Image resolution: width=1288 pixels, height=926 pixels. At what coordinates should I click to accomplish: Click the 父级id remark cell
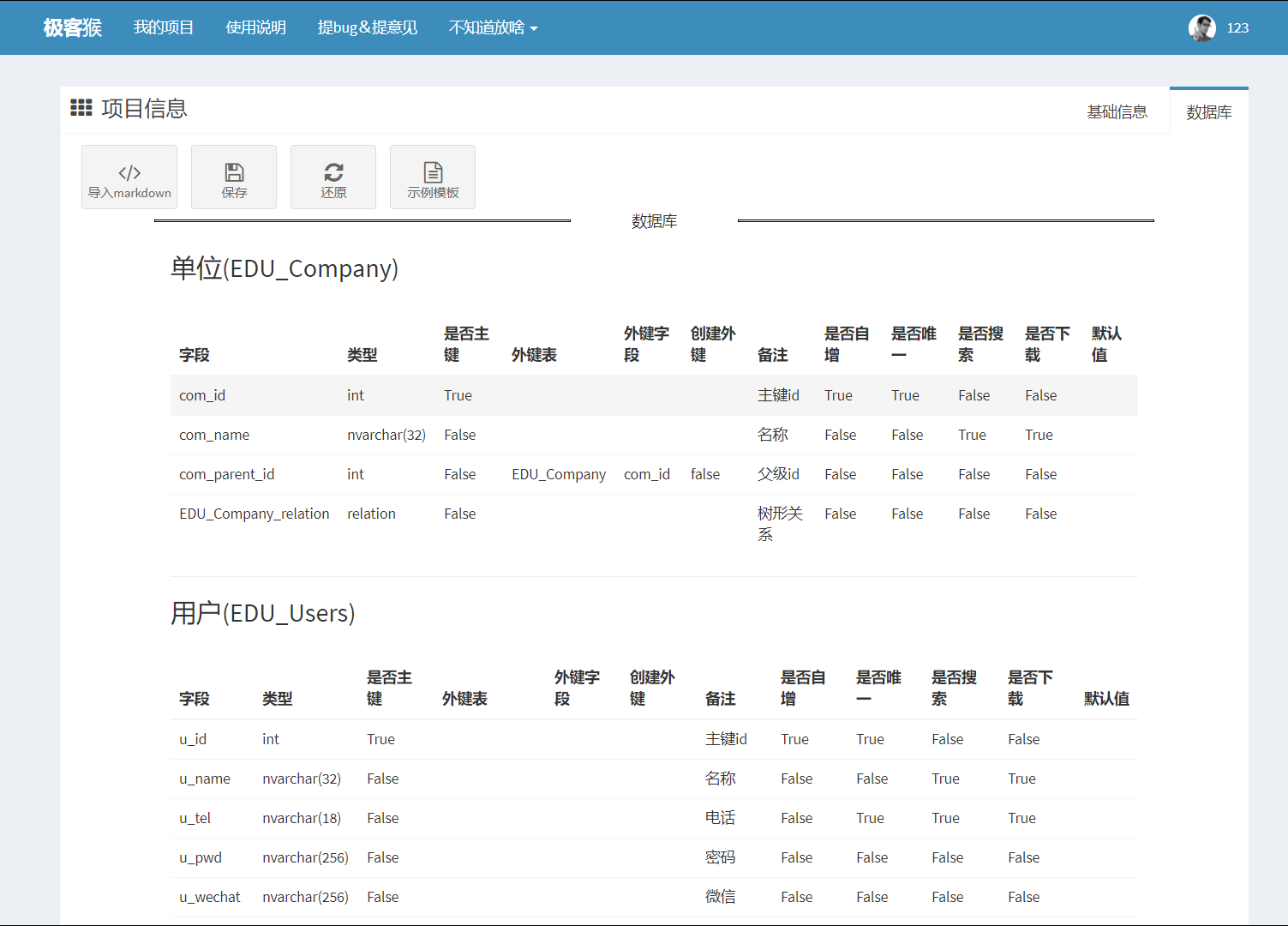click(x=778, y=474)
